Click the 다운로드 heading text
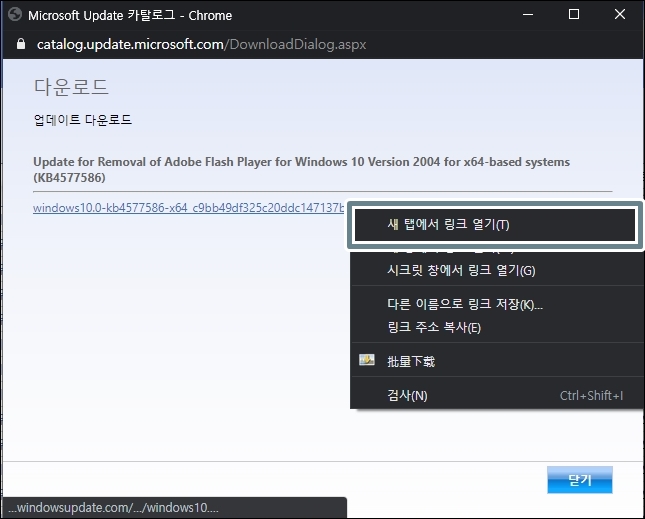Viewport: 645px width, 519px height. (71, 87)
